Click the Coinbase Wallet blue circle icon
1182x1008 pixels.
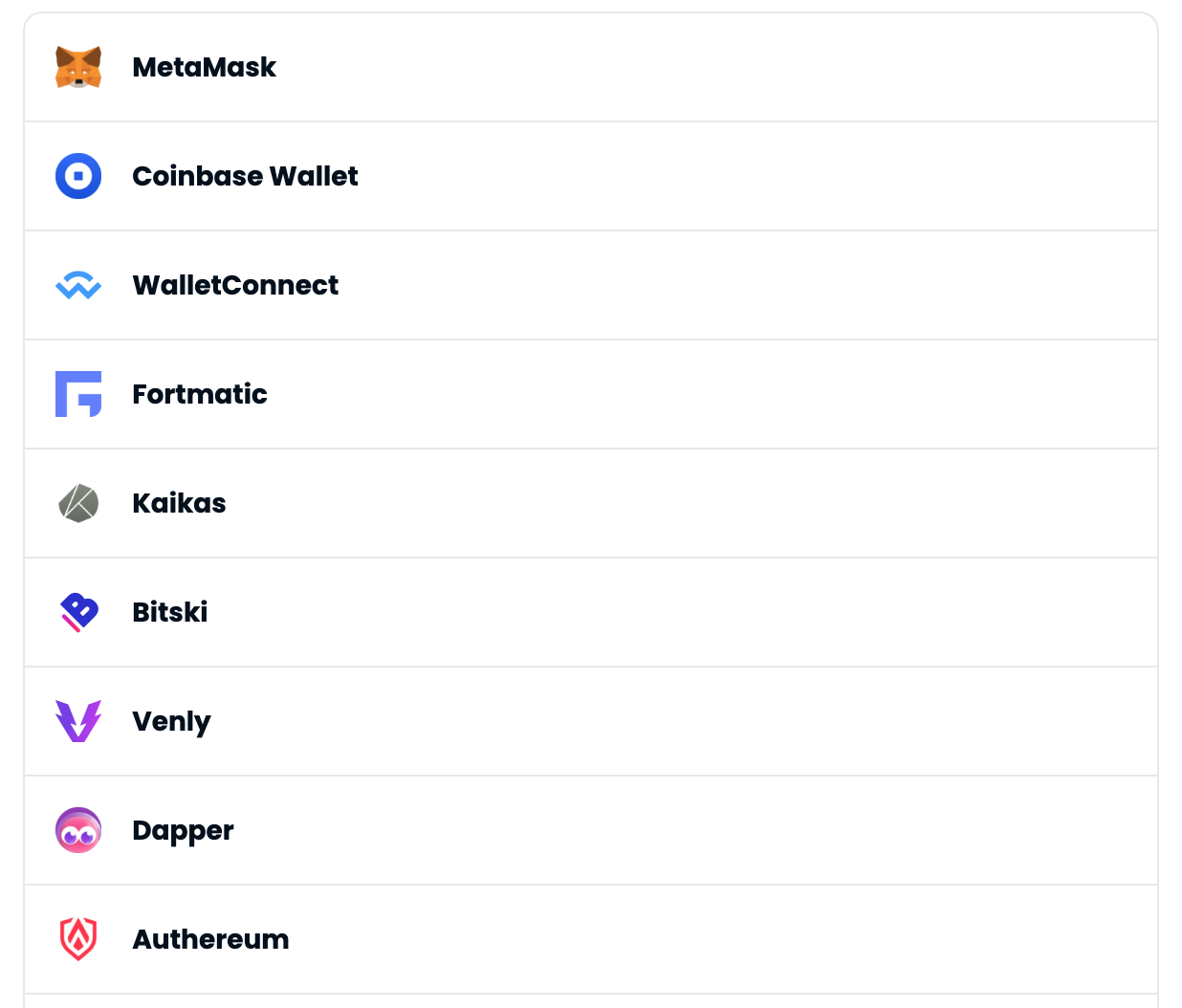[78, 176]
